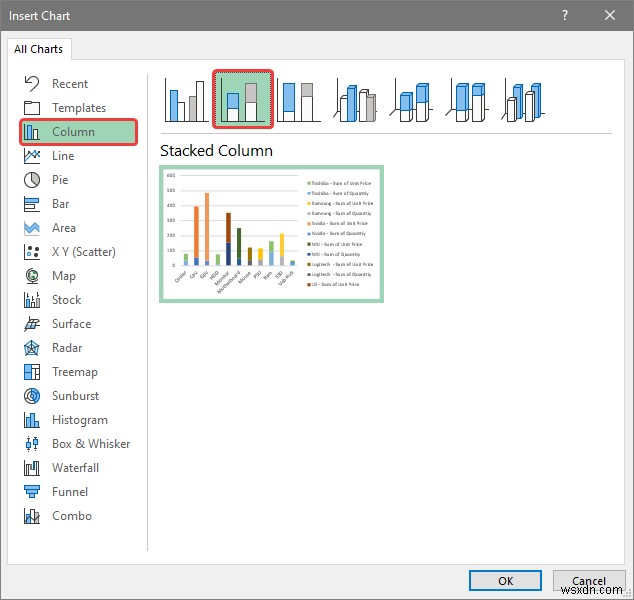Choose the 100% Stacked Column subtype
Image resolution: width=634 pixels, height=600 pixels.
(x=299, y=99)
